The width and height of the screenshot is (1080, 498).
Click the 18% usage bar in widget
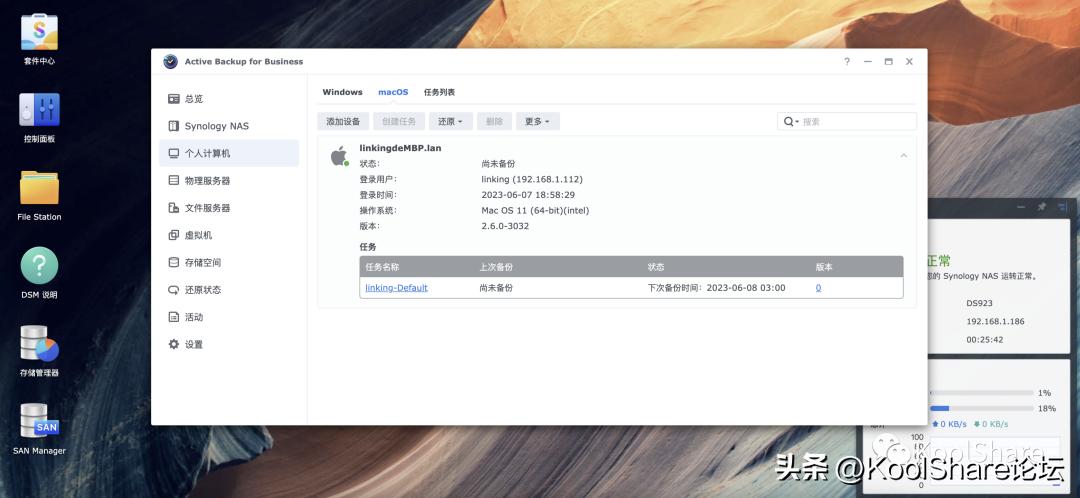pyautogui.click(x=981, y=408)
